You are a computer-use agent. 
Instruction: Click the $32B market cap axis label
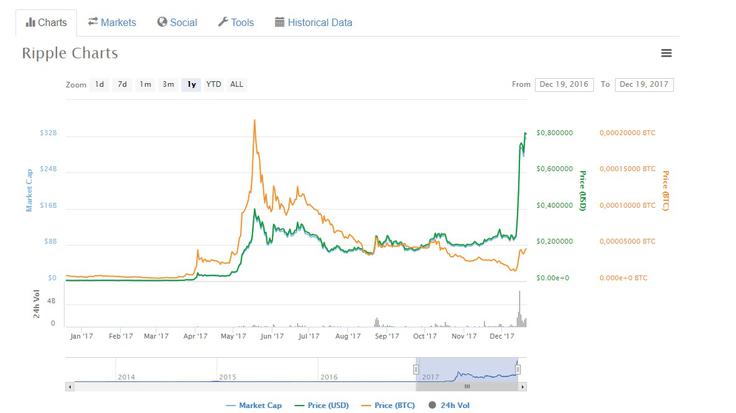point(48,133)
